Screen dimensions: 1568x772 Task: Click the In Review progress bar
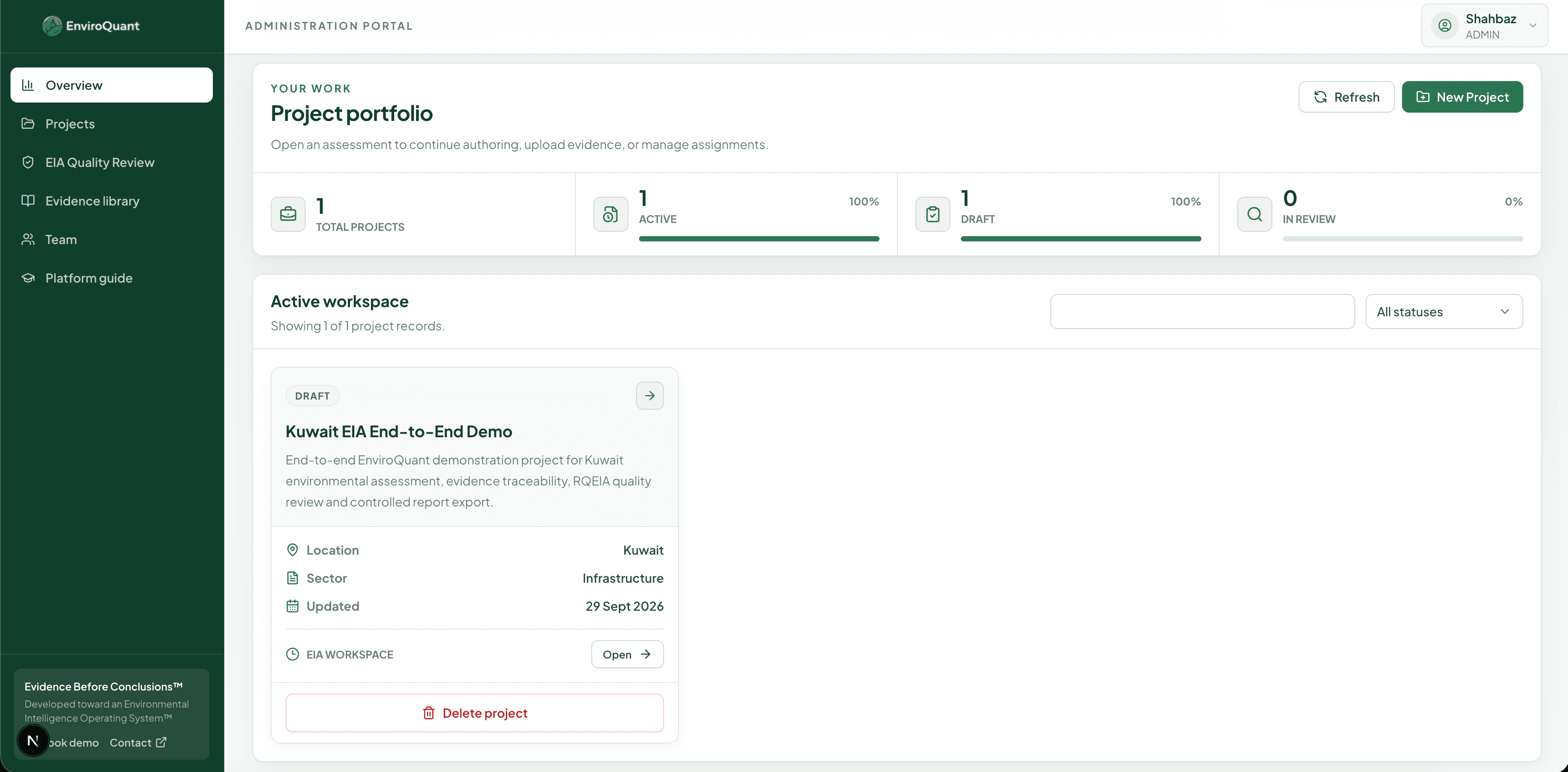[x=1402, y=239]
